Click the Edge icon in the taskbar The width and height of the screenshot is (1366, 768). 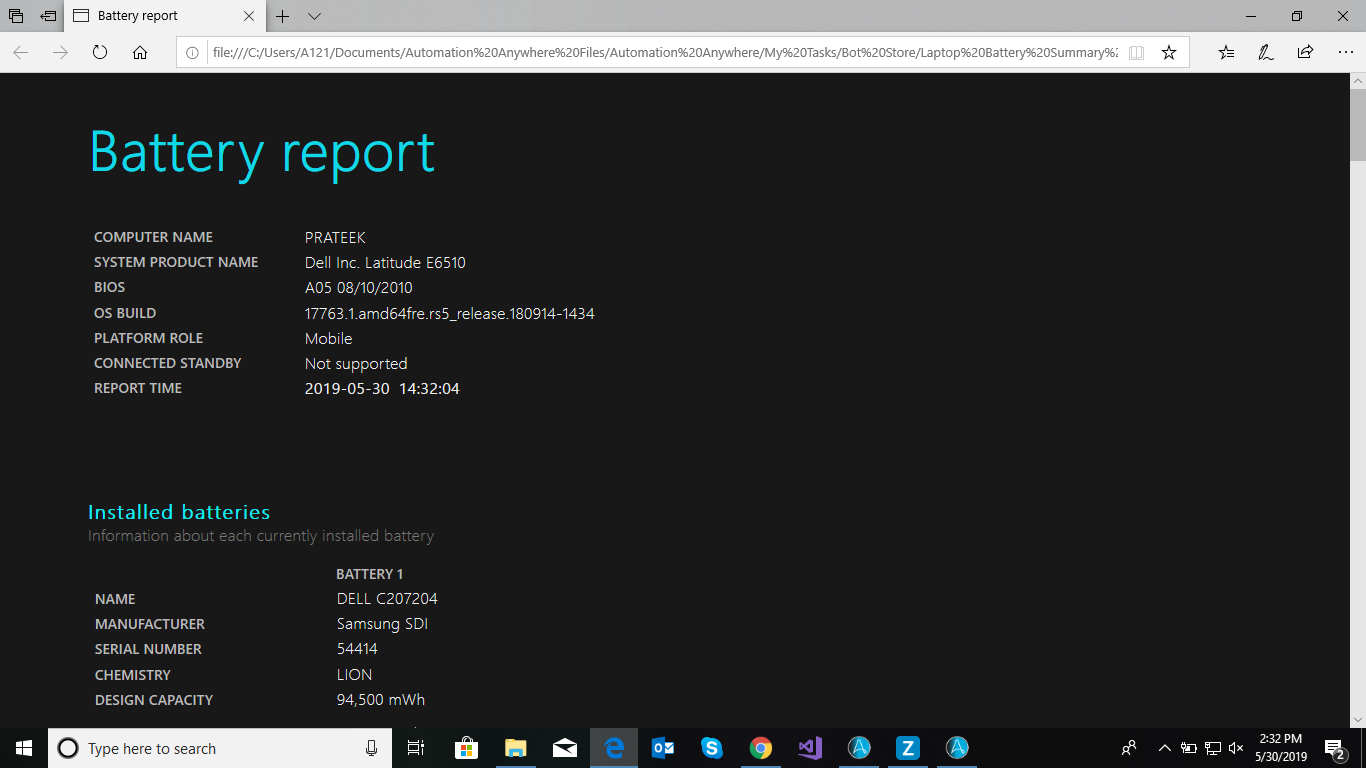pyautogui.click(x=613, y=748)
